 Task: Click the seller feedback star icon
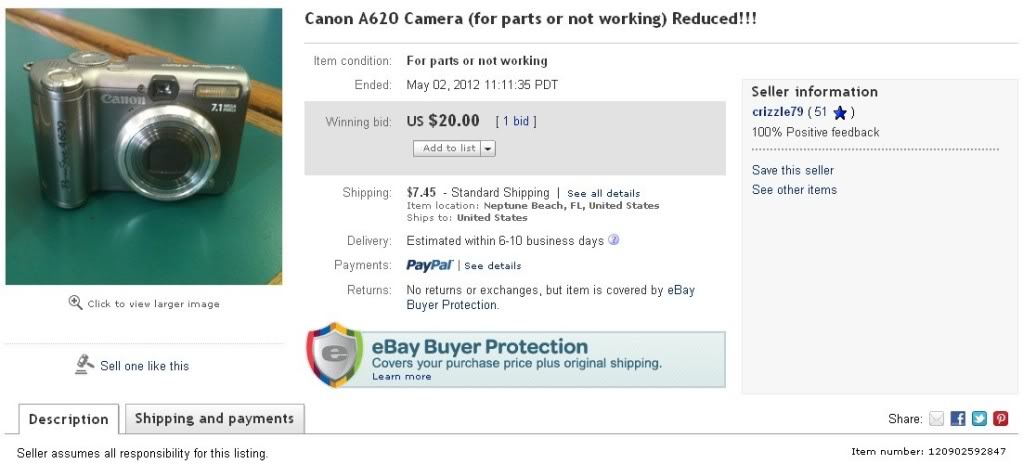pos(840,112)
